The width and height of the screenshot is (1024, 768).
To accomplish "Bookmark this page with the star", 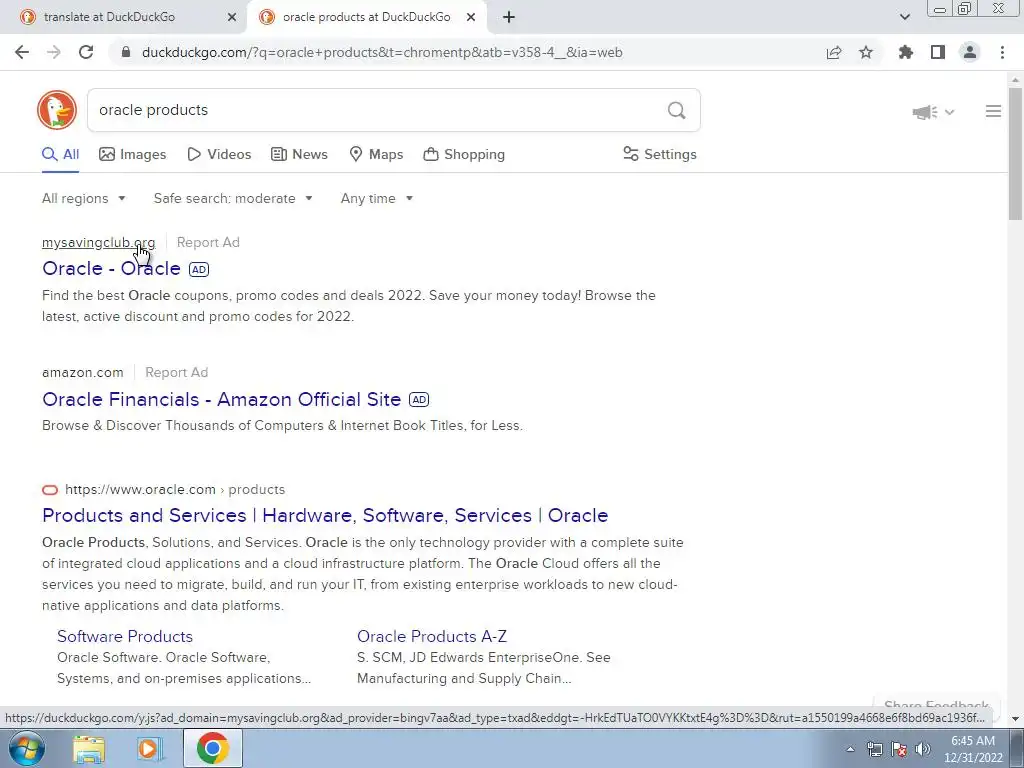I will click(866, 52).
